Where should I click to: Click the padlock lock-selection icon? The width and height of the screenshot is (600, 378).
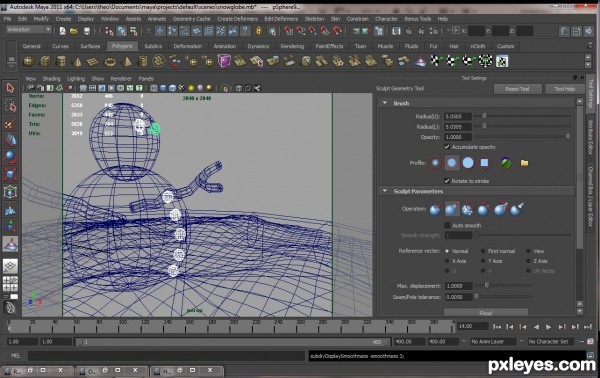259,31
